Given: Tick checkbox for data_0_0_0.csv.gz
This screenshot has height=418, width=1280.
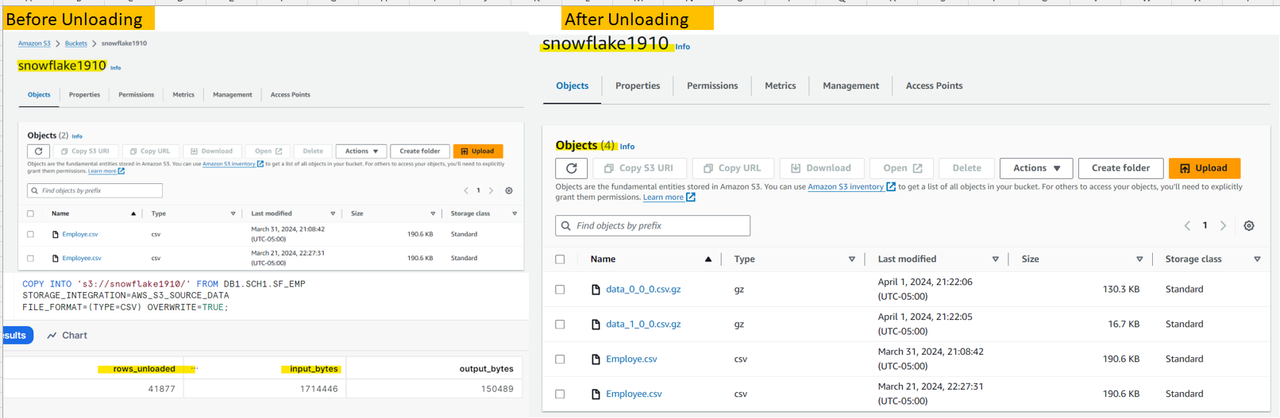Looking at the screenshot, I should (x=560, y=290).
